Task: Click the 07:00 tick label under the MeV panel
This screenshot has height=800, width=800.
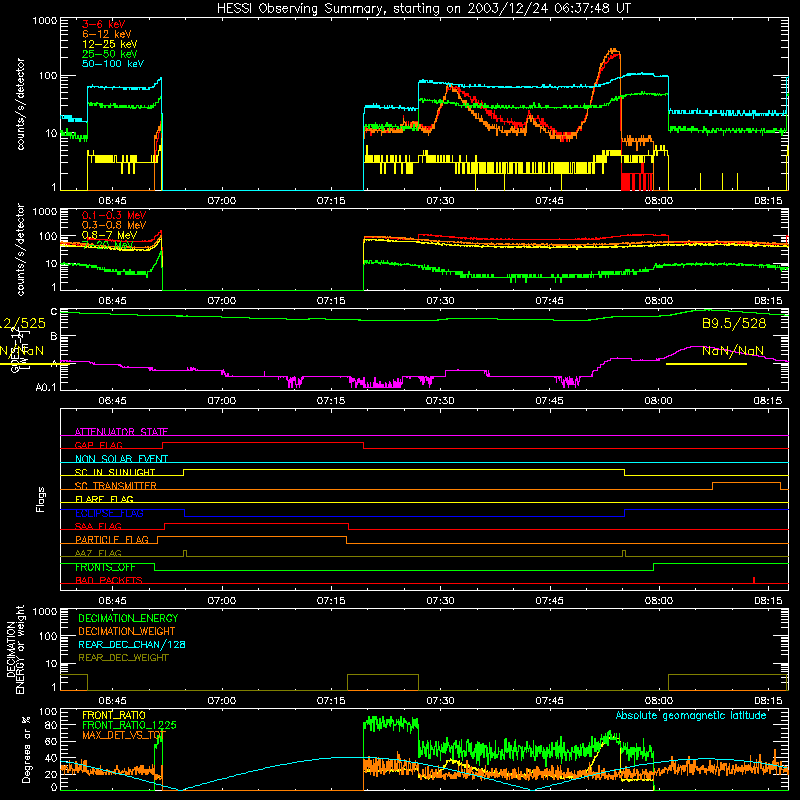Action: pos(221,301)
